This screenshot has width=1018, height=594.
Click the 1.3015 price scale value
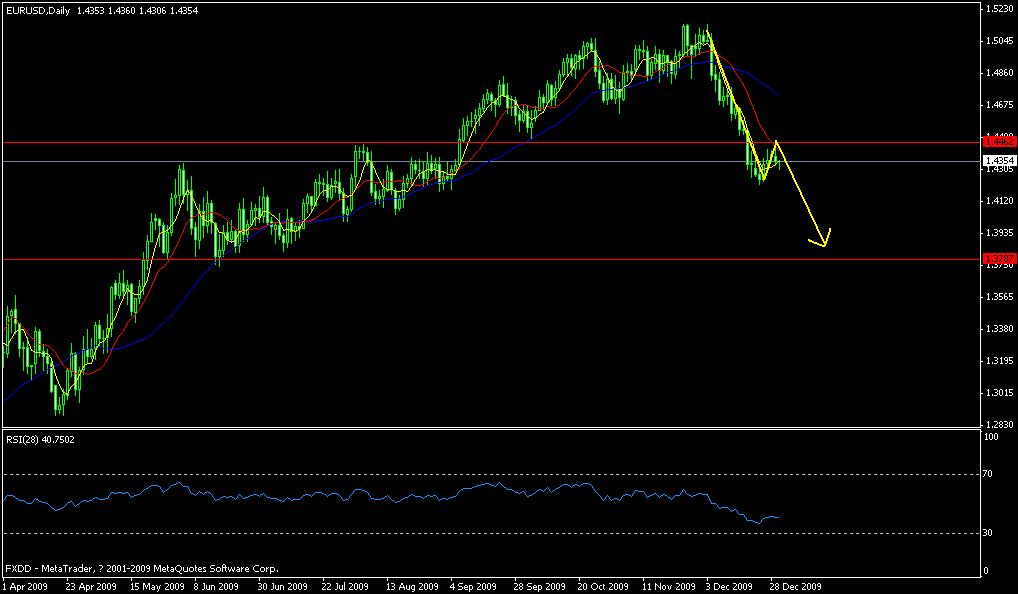click(1000, 393)
